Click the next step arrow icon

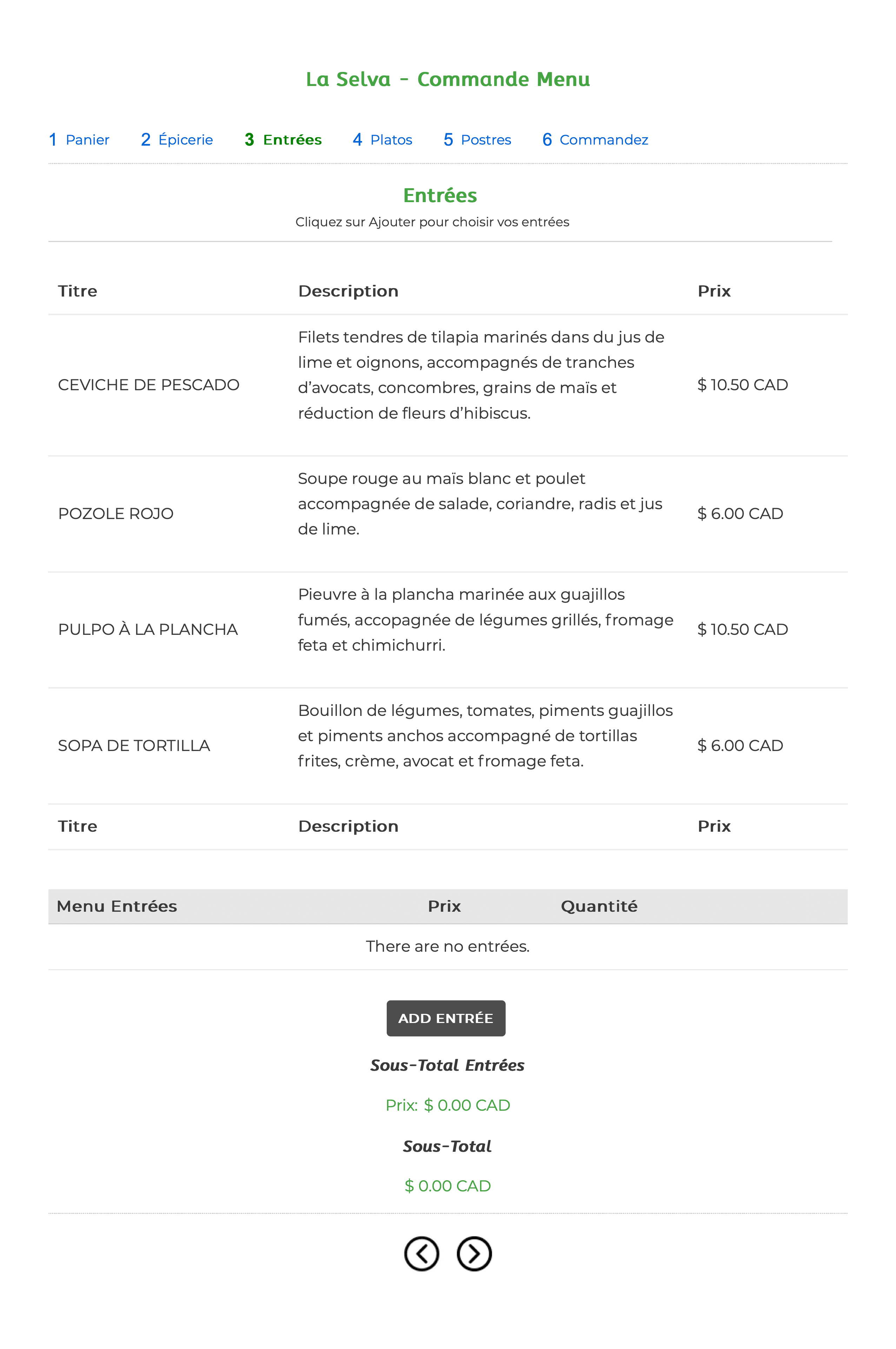pyautogui.click(x=474, y=1254)
